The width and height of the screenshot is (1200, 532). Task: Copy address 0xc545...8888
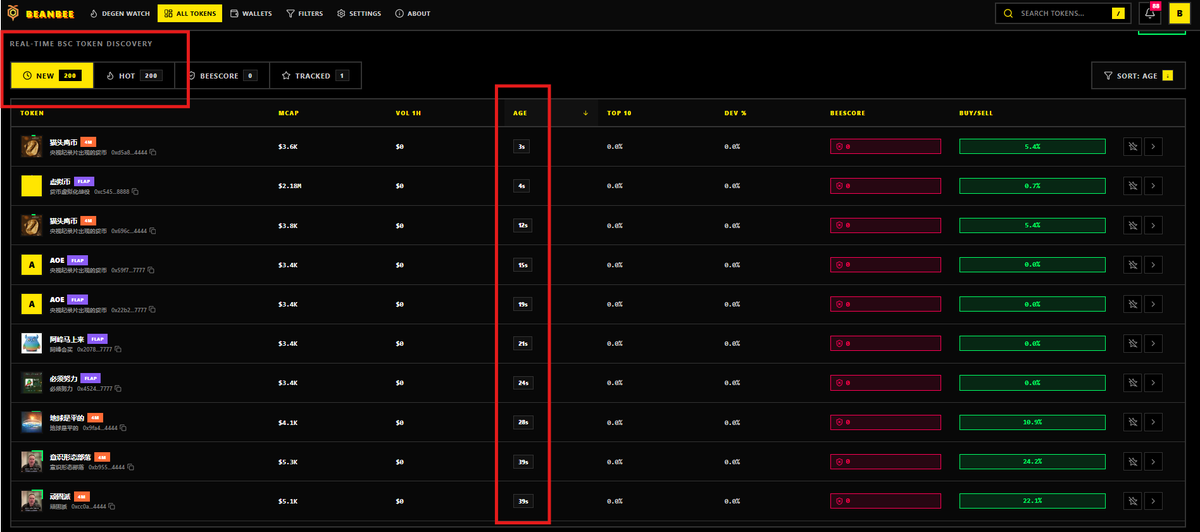pyautogui.click(x=135, y=191)
